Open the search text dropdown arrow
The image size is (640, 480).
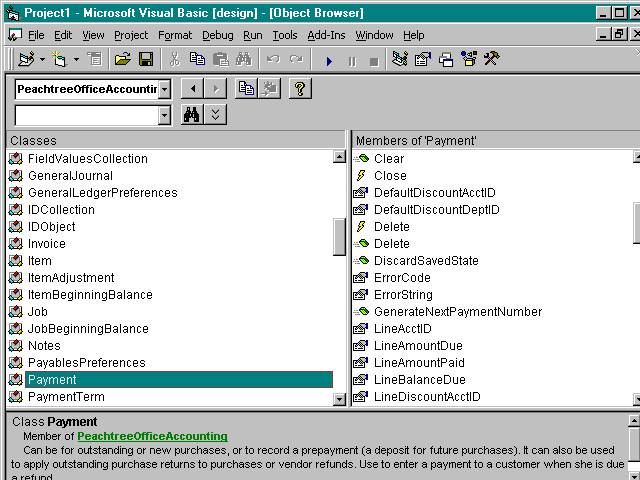click(x=164, y=116)
